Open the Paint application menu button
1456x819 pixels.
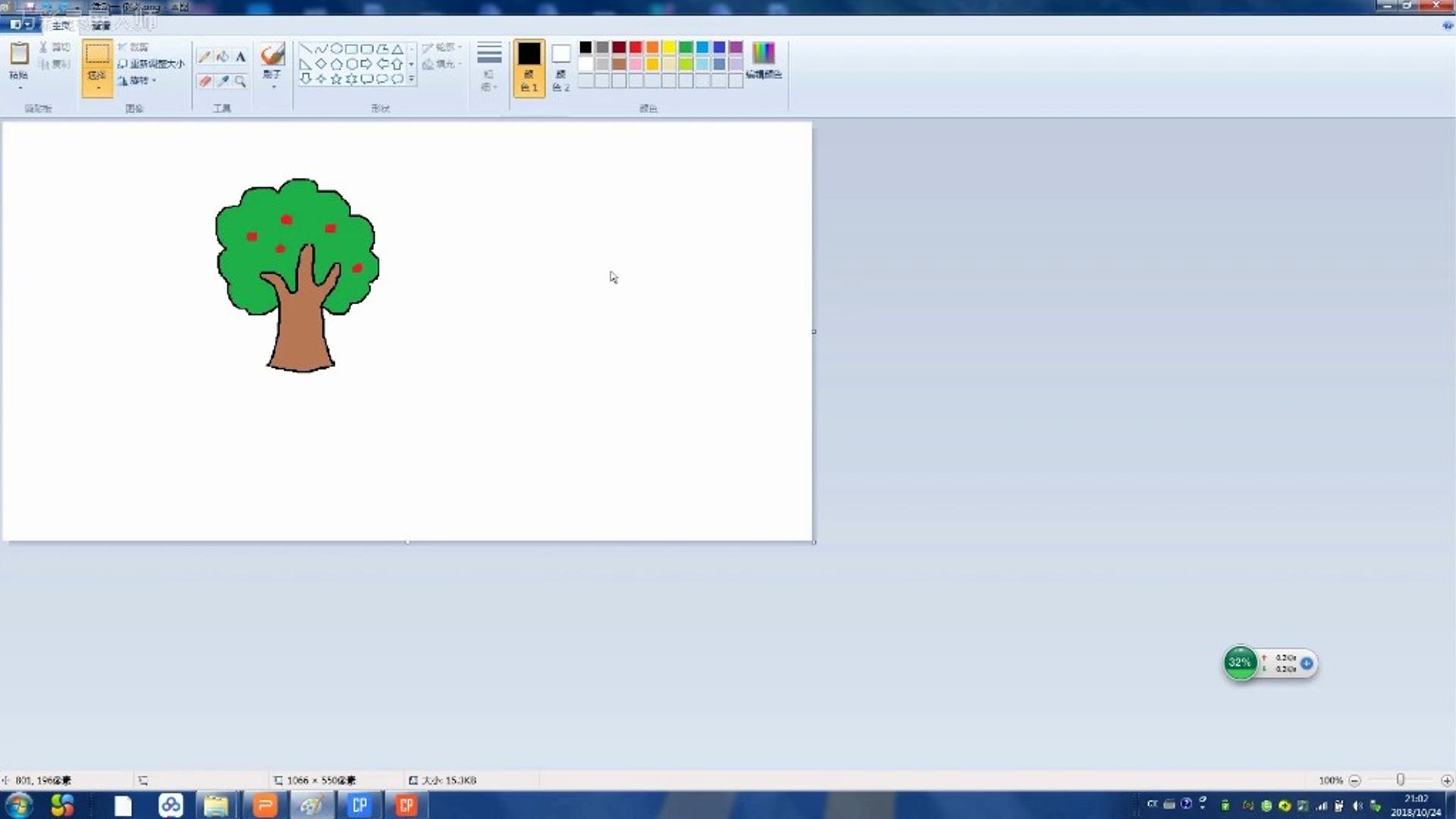point(22,24)
